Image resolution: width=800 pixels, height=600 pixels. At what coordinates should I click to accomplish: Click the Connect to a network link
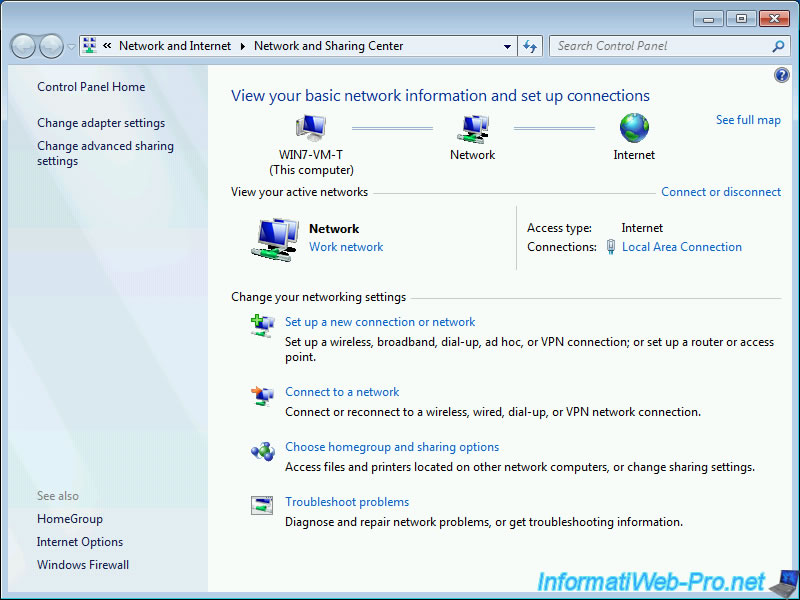(342, 392)
